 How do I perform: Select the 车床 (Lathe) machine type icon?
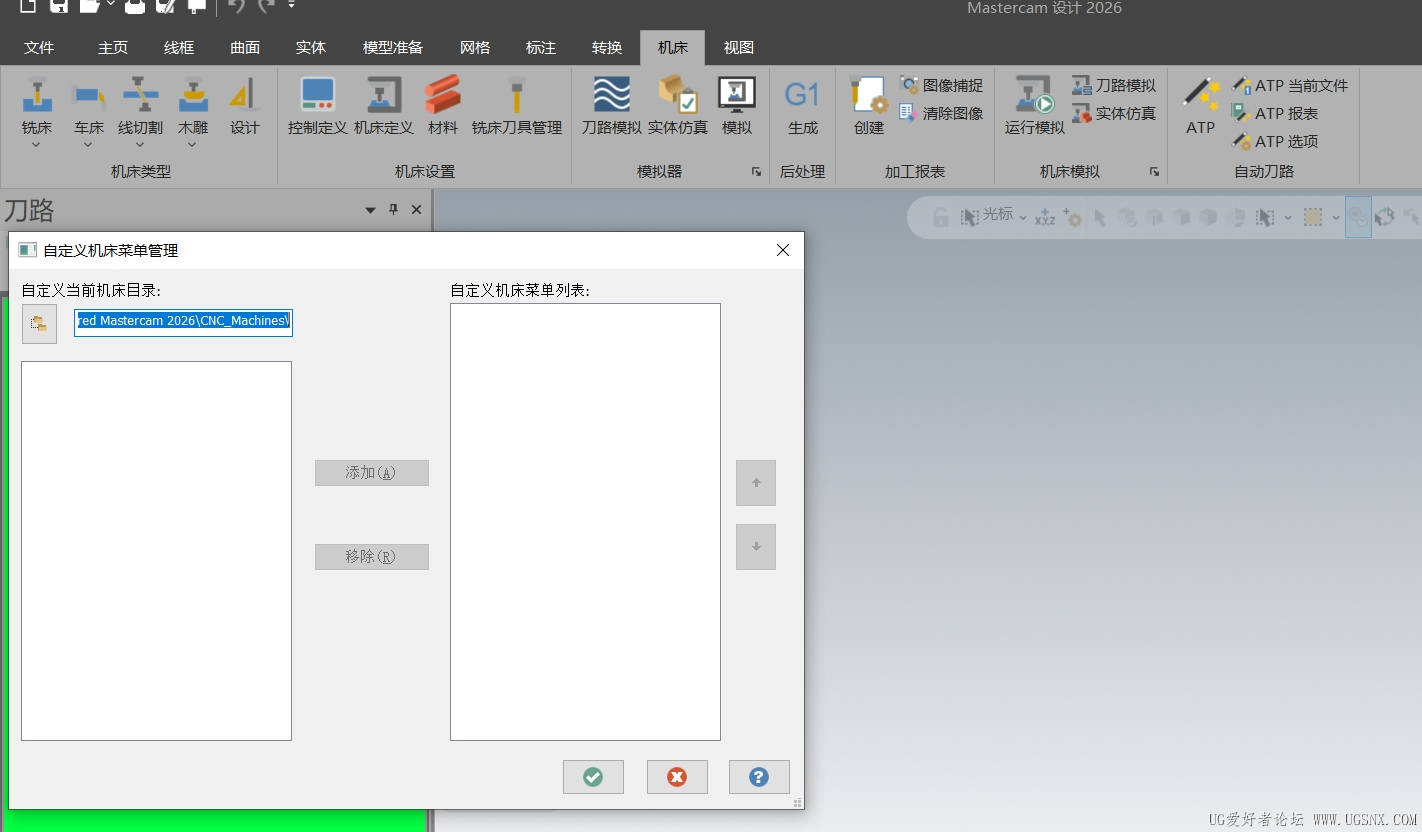[89, 96]
